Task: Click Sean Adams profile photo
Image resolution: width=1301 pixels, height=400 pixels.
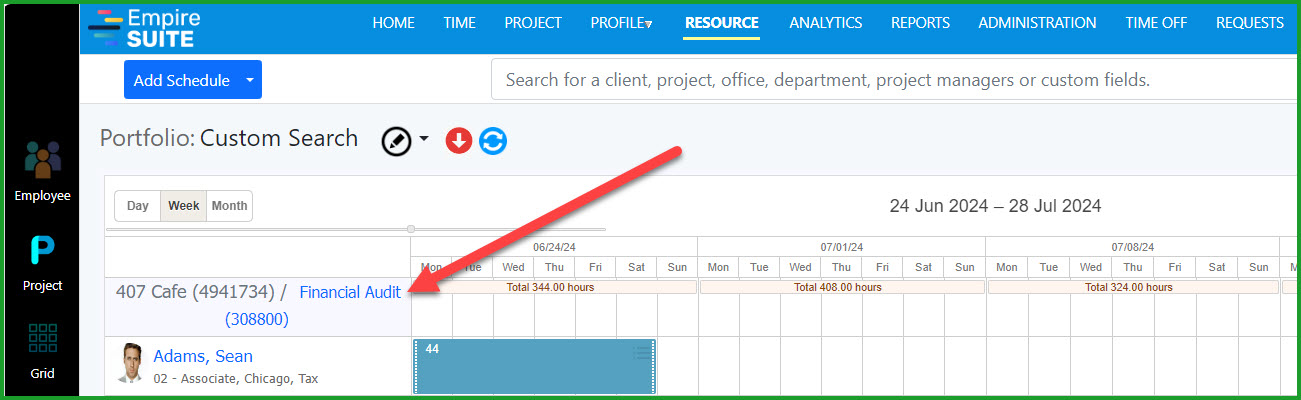Action: click(132, 363)
